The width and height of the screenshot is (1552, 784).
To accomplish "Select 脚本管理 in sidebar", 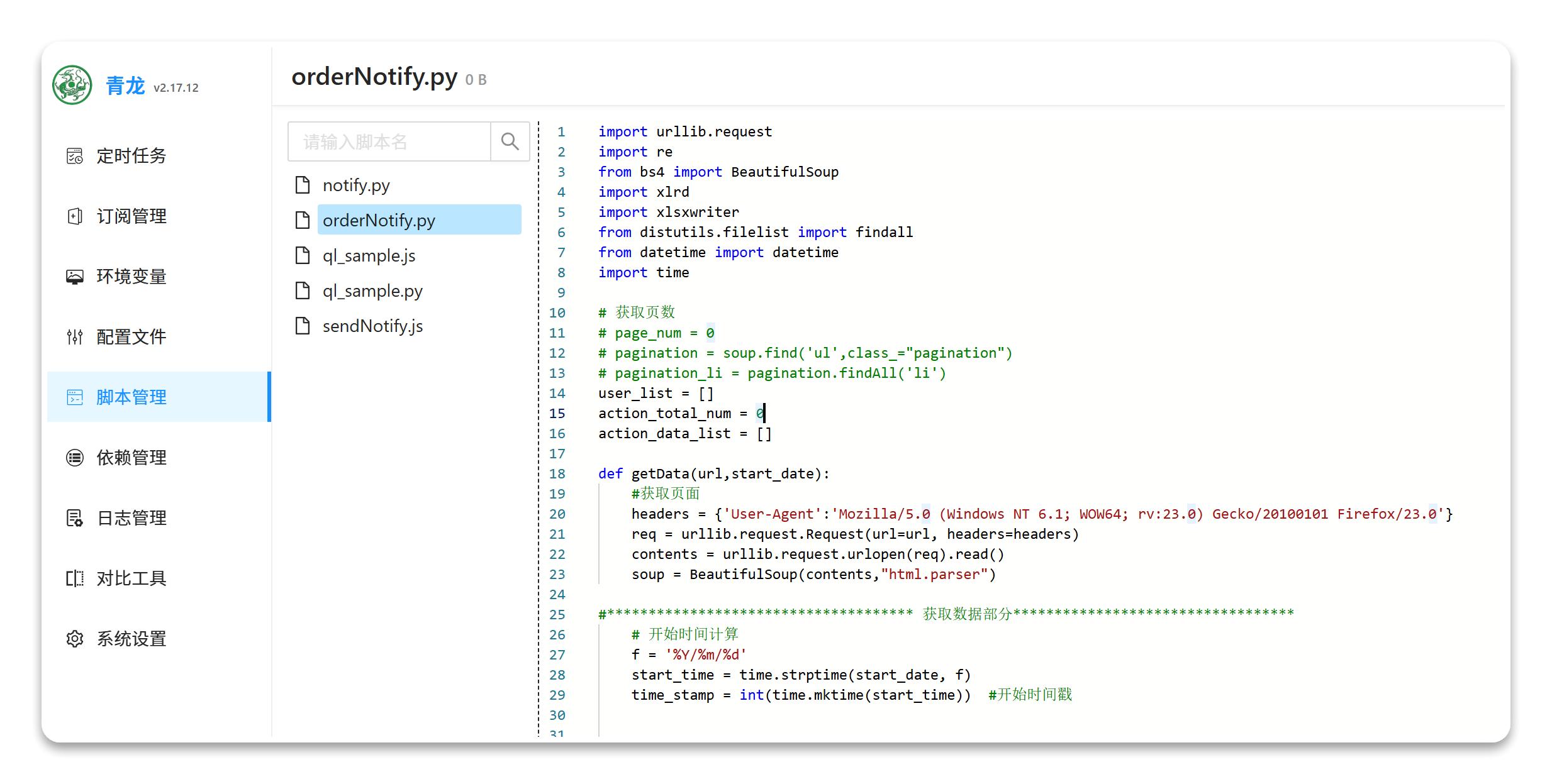I will pos(159,397).
